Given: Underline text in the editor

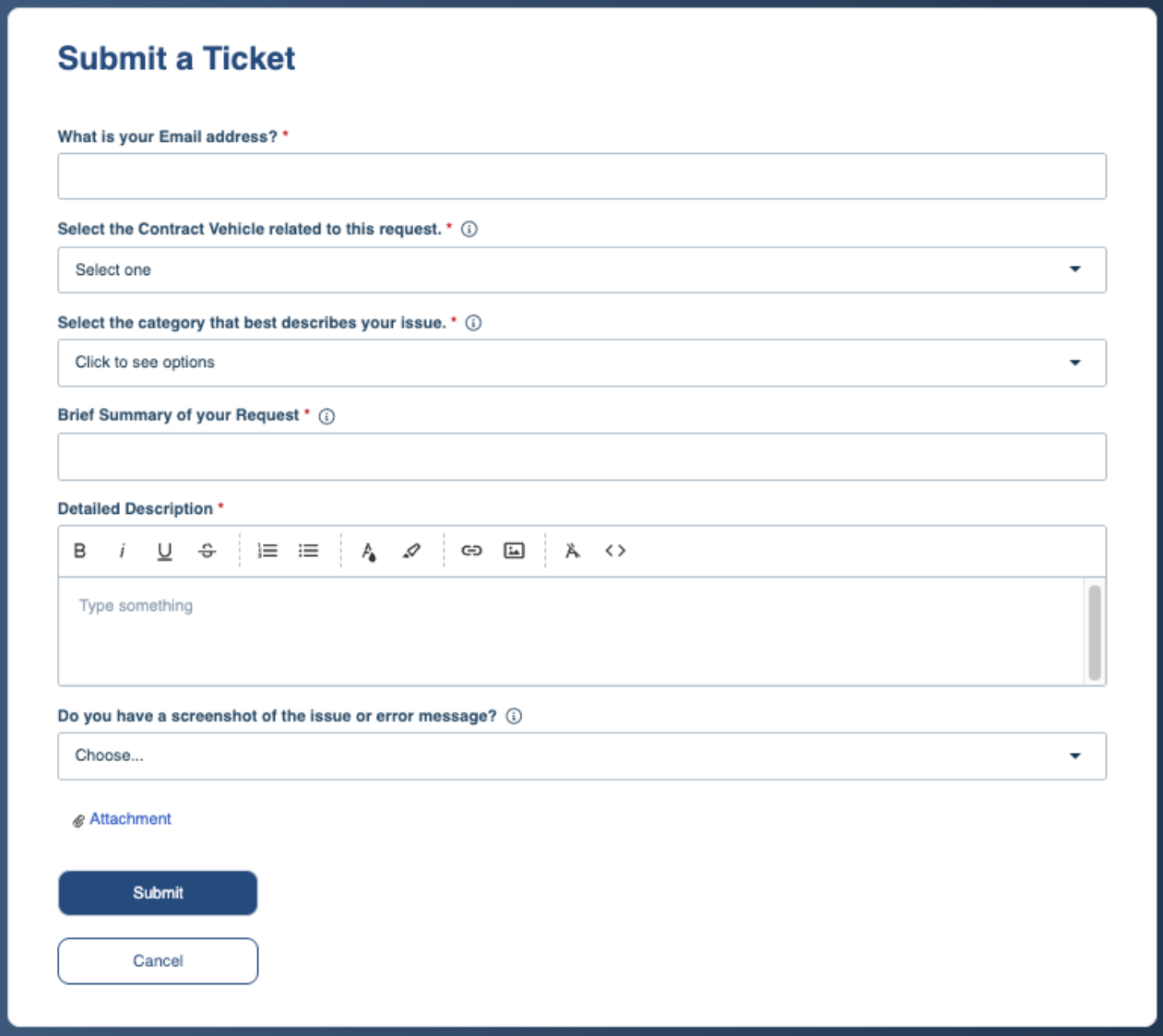Looking at the screenshot, I should tap(164, 550).
